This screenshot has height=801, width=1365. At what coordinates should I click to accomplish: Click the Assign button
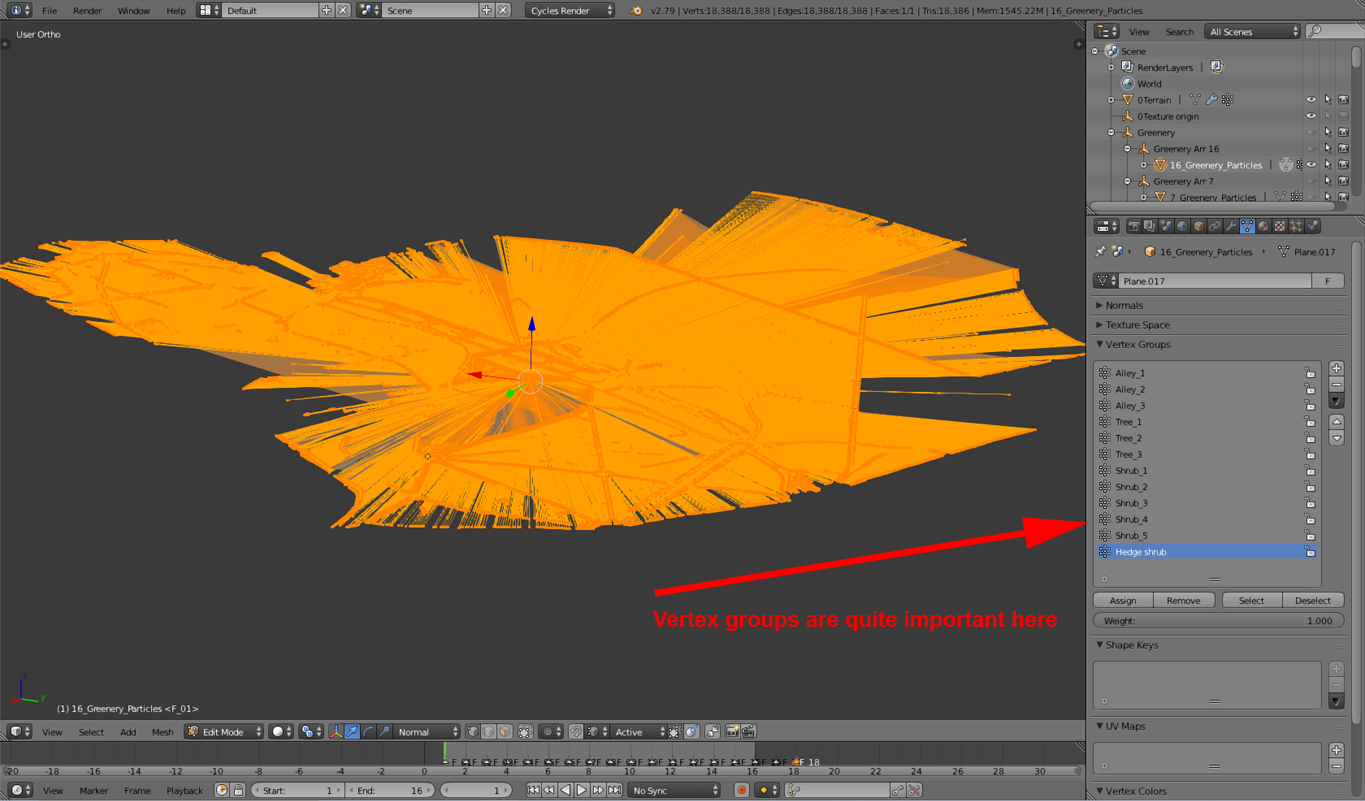tap(1123, 600)
